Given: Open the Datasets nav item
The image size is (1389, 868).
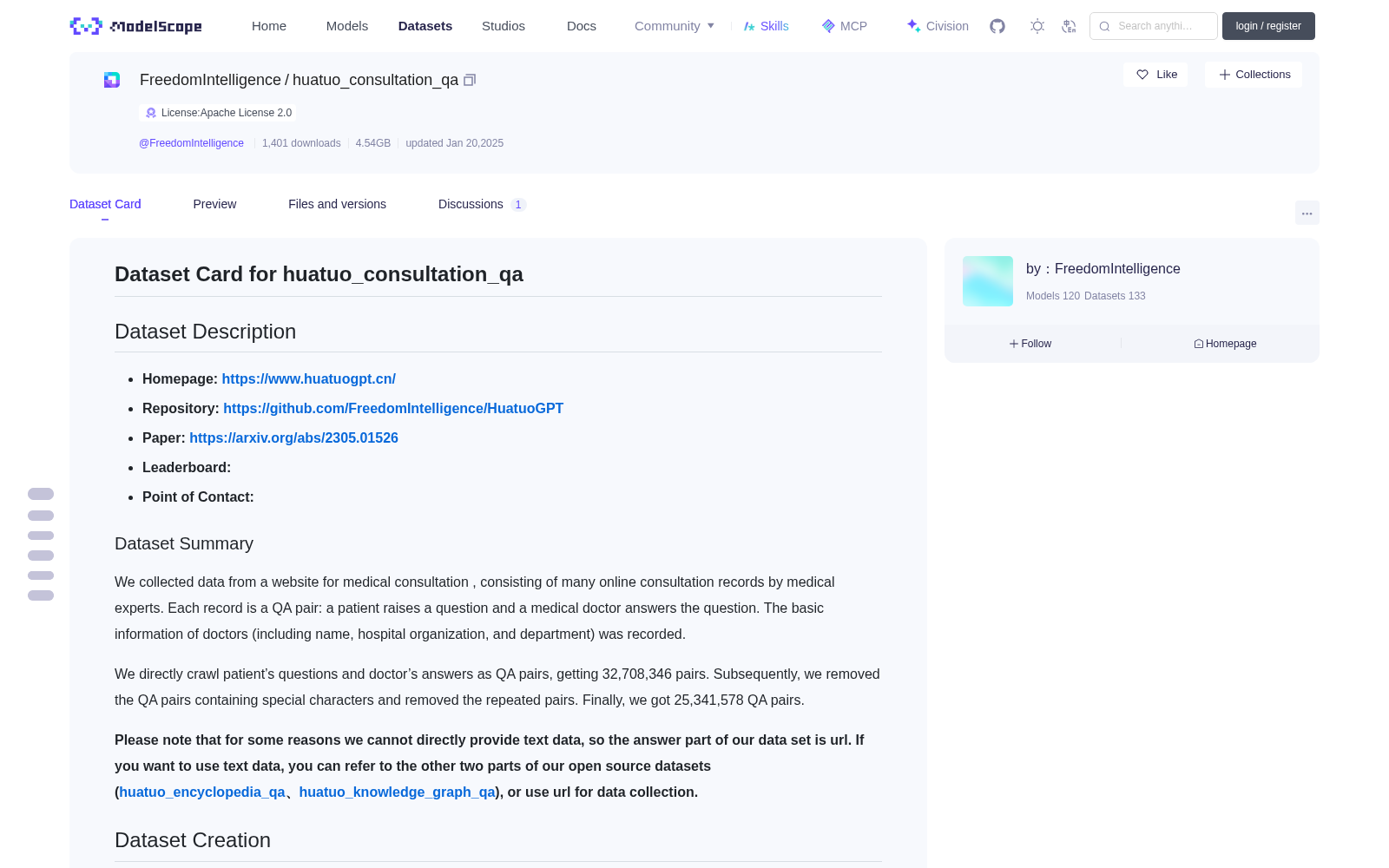Looking at the screenshot, I should pos(425,26).
